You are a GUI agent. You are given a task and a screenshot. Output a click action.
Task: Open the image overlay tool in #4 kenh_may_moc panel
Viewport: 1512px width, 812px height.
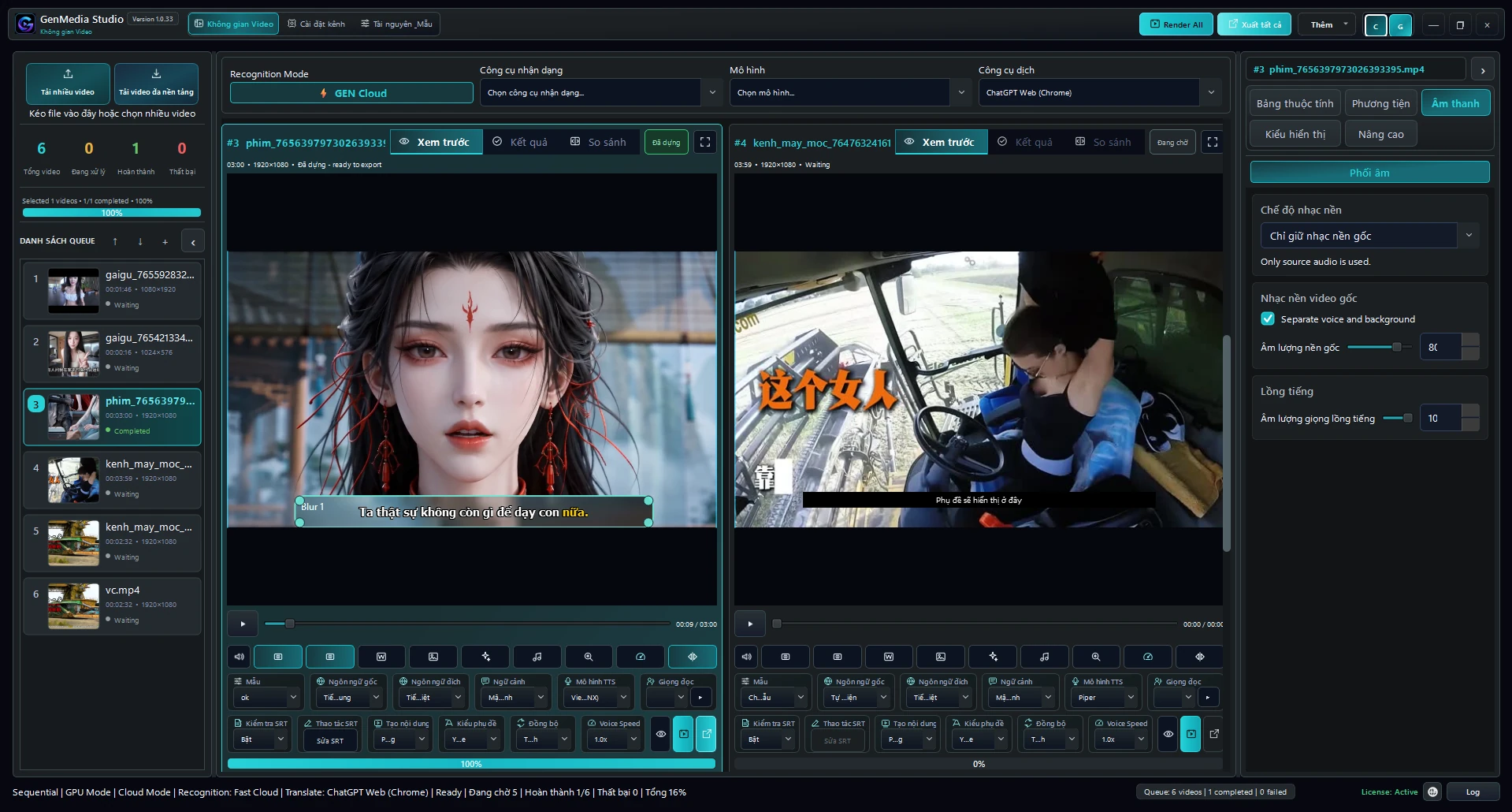[x=941, y=656]
